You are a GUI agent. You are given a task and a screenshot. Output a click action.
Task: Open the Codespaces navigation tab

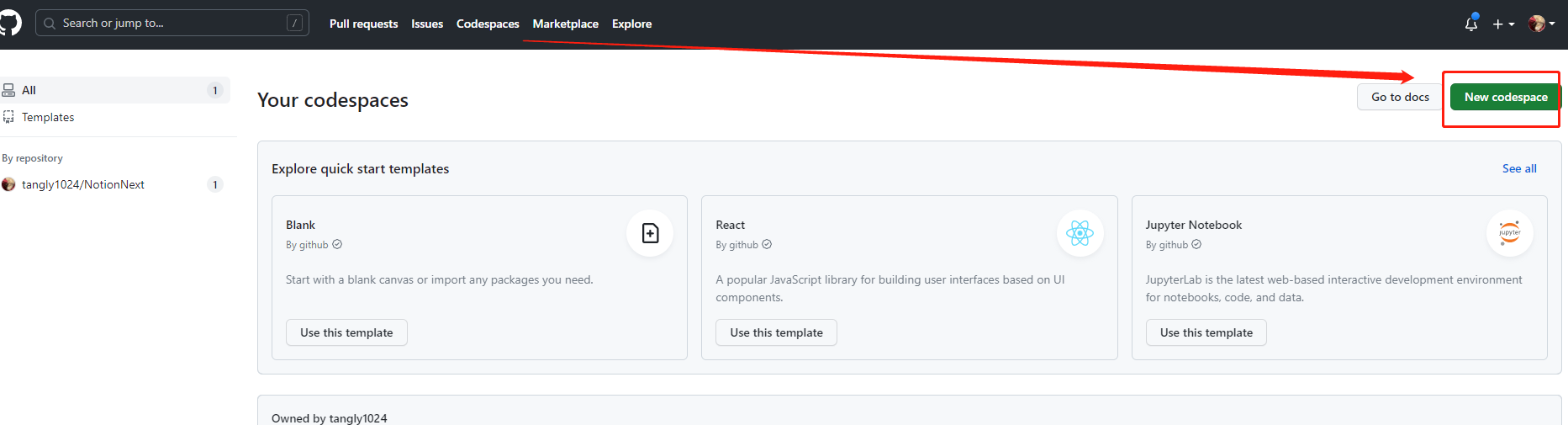coord(488,24)
